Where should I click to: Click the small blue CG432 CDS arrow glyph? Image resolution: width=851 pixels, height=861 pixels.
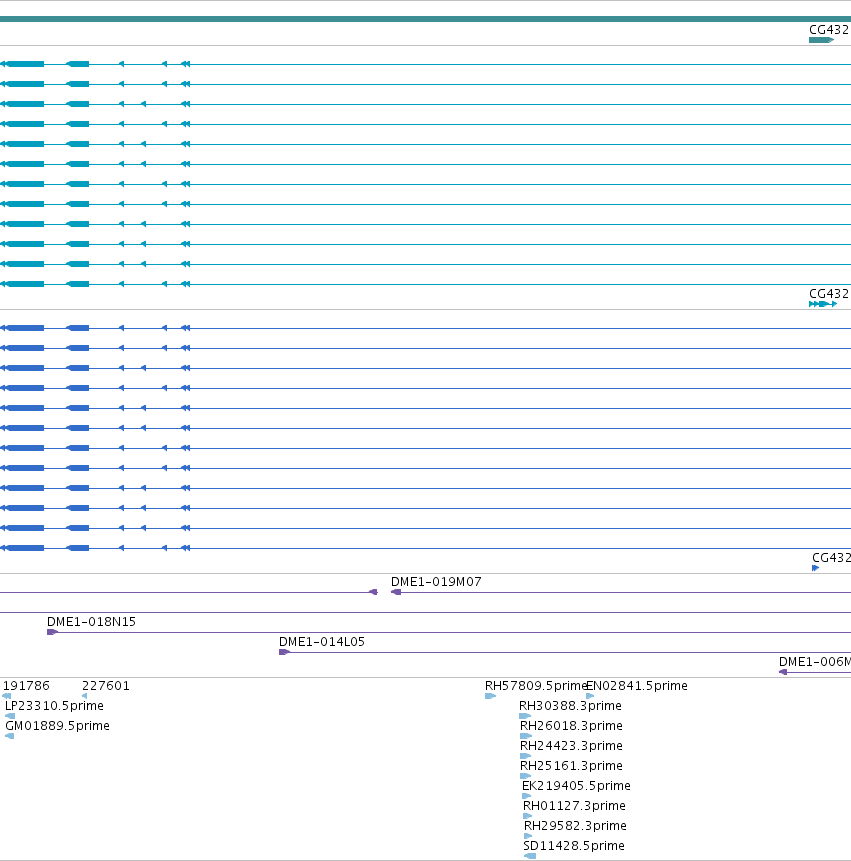[816, 568]
